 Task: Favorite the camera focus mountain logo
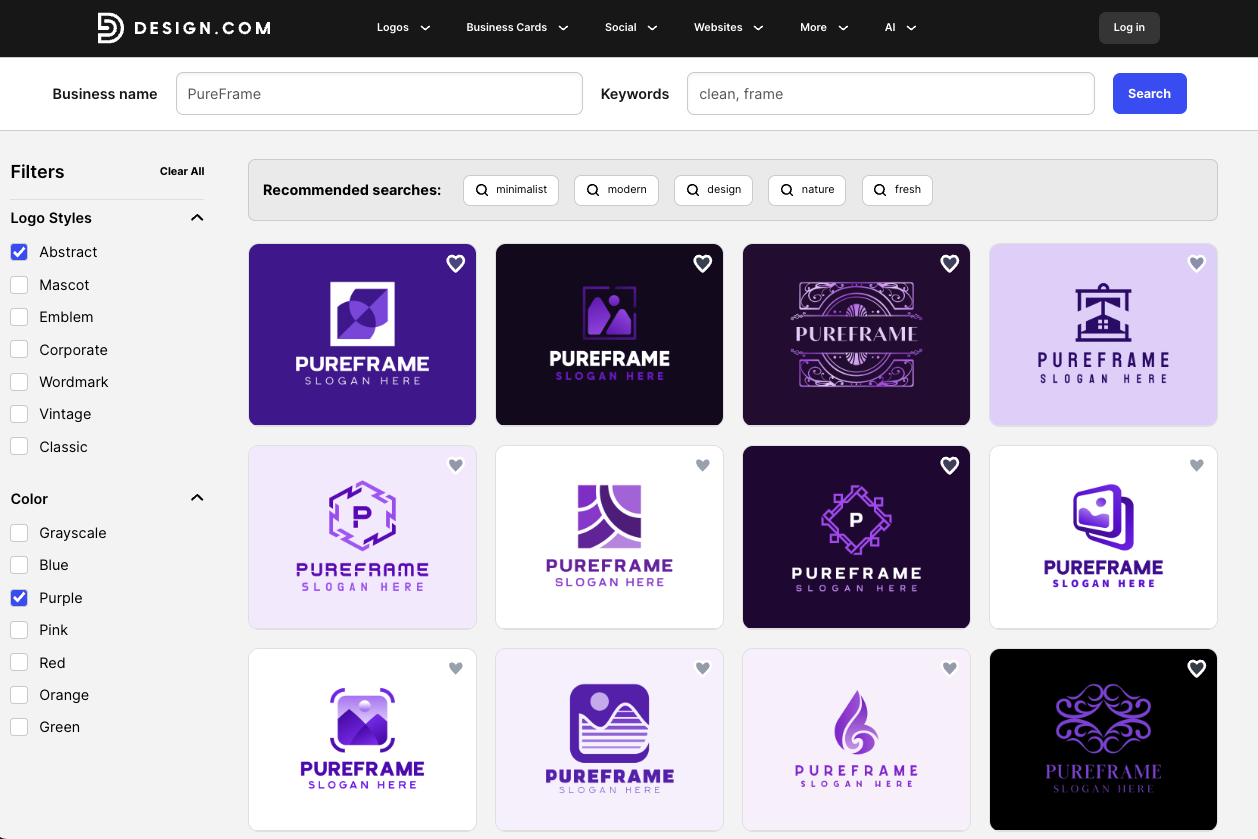click(x=456, y=668)
